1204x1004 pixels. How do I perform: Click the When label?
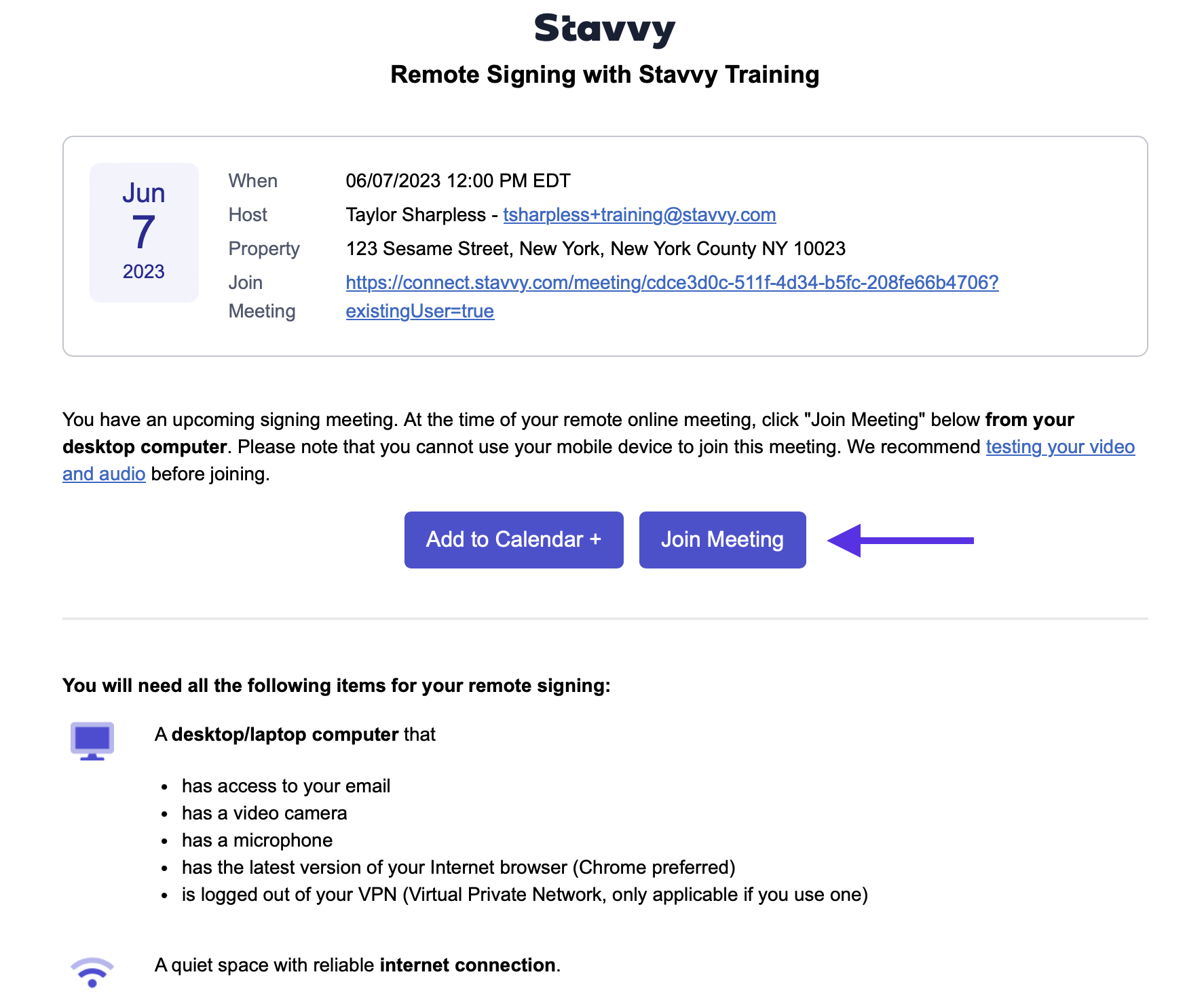253,181
